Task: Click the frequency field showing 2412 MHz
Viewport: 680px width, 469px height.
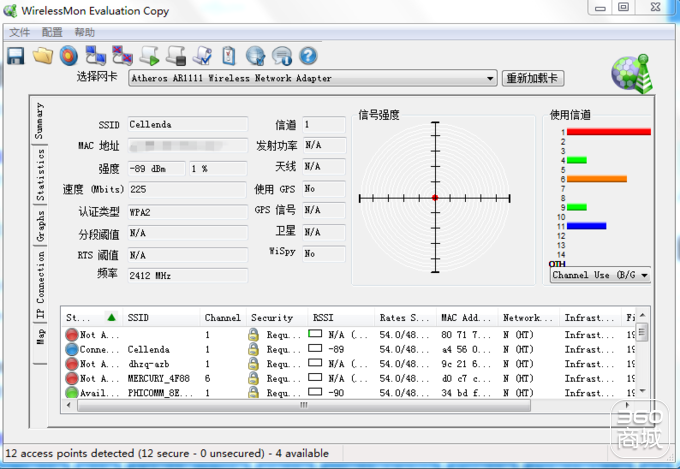Action: click(x=187, y=275)
